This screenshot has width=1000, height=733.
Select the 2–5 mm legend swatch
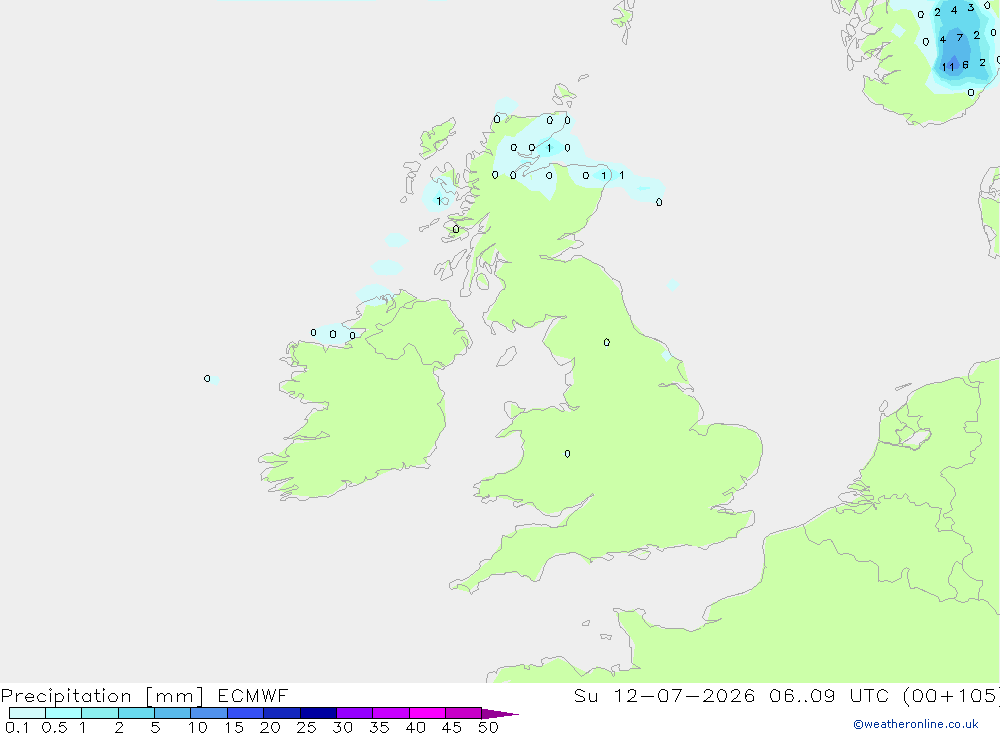coord(136,713)
